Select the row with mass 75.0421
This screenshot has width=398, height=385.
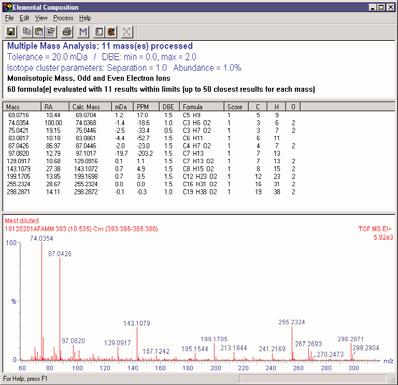[152, 130]
